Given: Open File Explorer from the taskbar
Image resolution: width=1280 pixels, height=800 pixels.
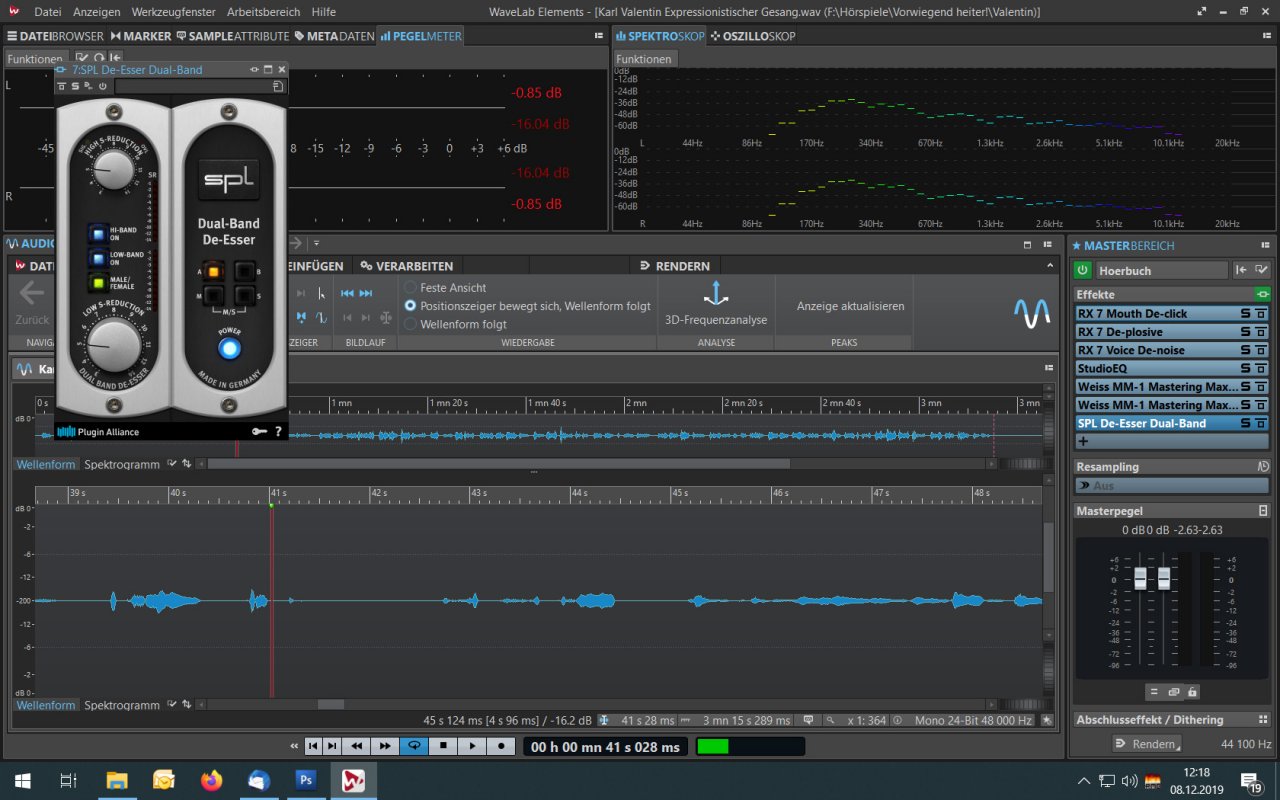Looking at the screenshot, I should coord(117,780).
